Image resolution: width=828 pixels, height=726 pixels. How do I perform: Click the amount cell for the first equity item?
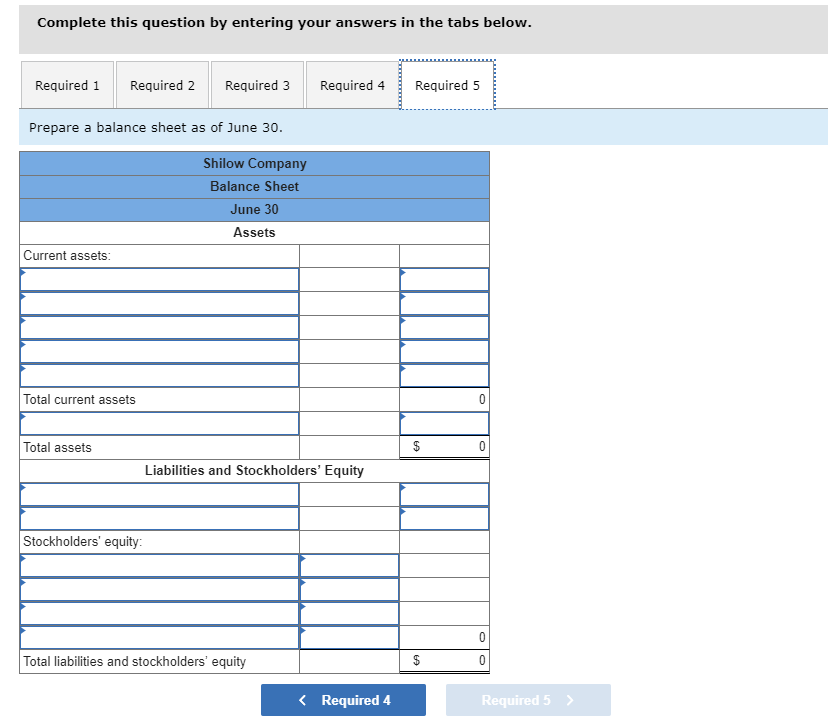pos(349,565)
